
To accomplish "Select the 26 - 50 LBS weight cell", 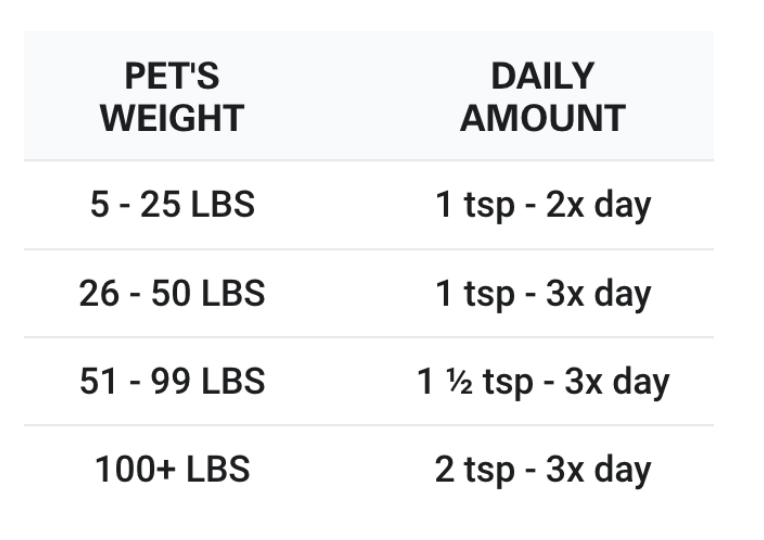I will pyautogui.click(x=173, y=293).
